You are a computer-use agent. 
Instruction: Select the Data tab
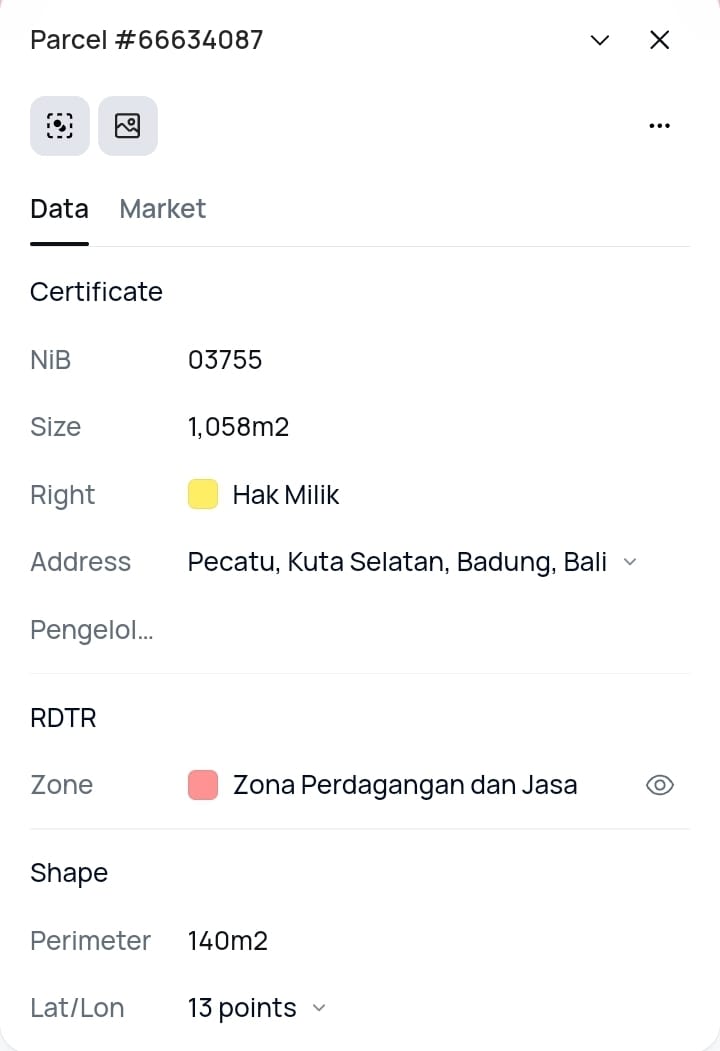click(59, 208)
